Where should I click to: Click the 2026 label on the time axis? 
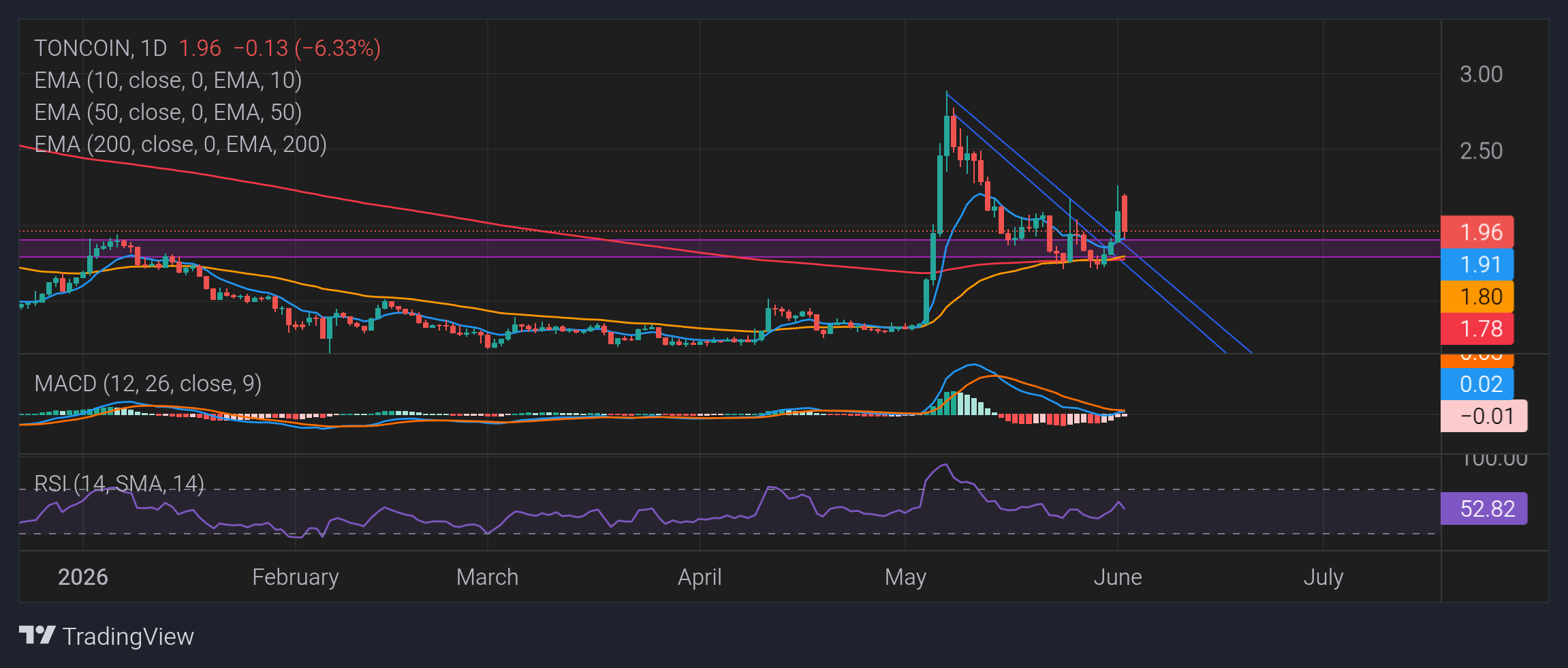(83, 577)
